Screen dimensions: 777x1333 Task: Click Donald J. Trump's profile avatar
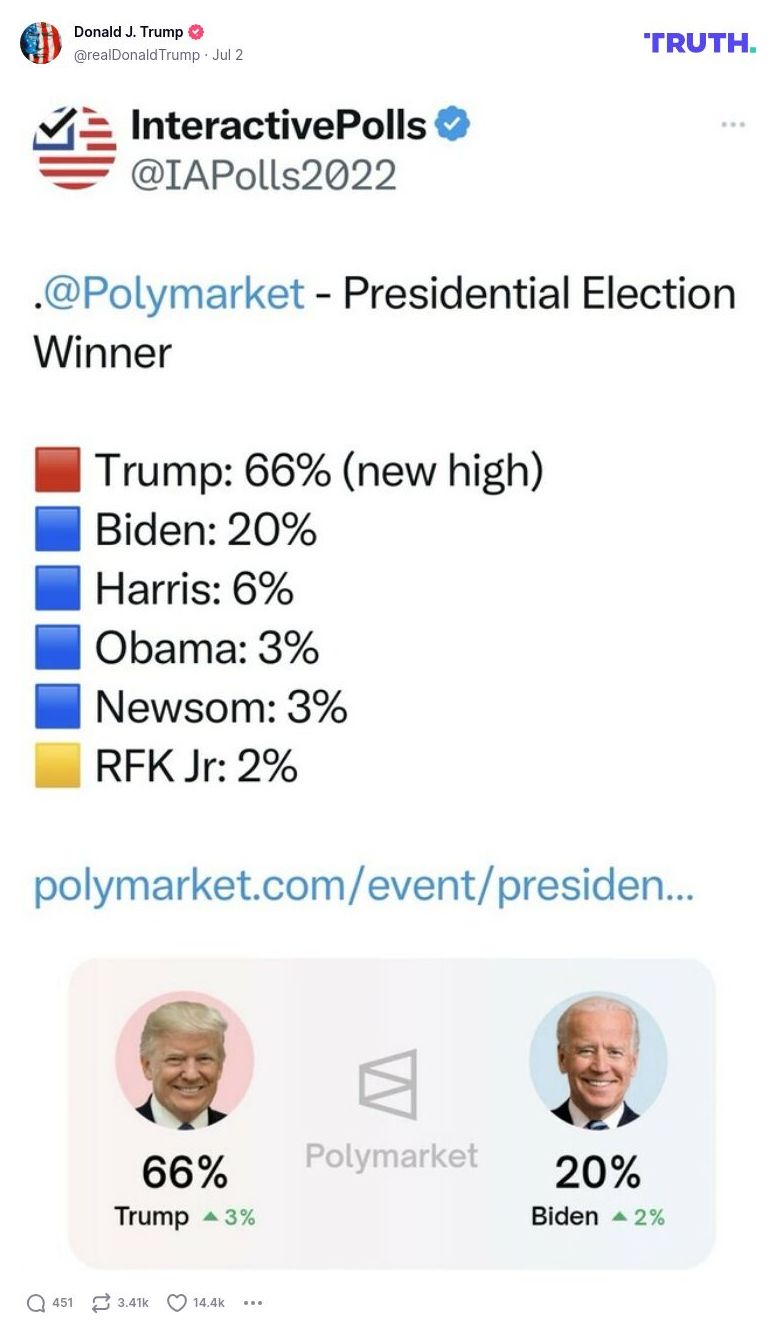coord(42,43)
